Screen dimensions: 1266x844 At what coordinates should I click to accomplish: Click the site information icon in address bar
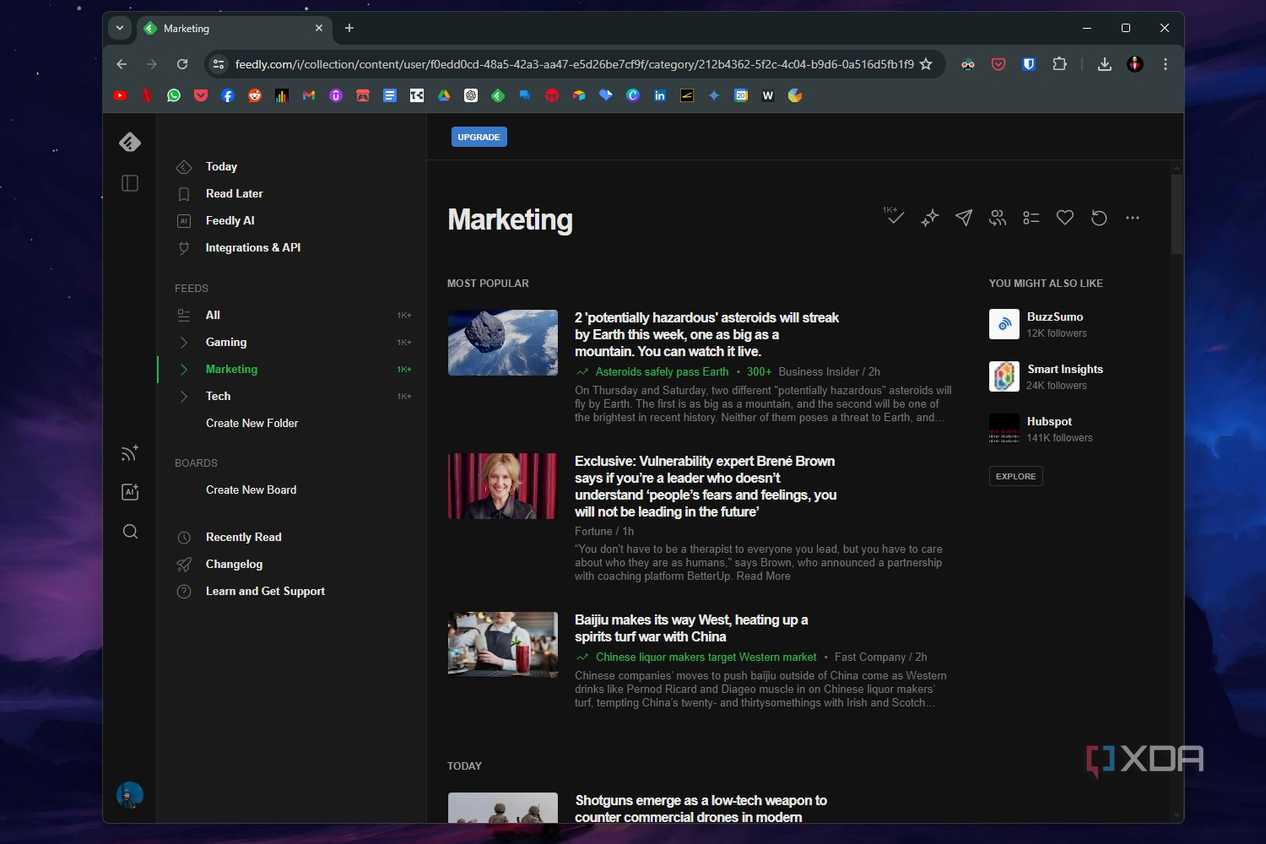[x=219, y=64]
